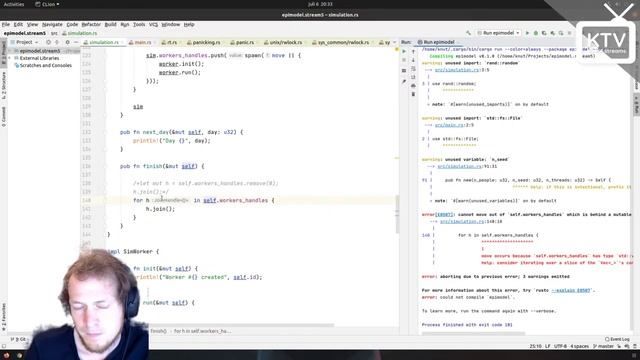The width and height of the screenshot is (640, 360).
Task: Click the expand/collapse all icon in Project panel
Action: tap(57, 42)
